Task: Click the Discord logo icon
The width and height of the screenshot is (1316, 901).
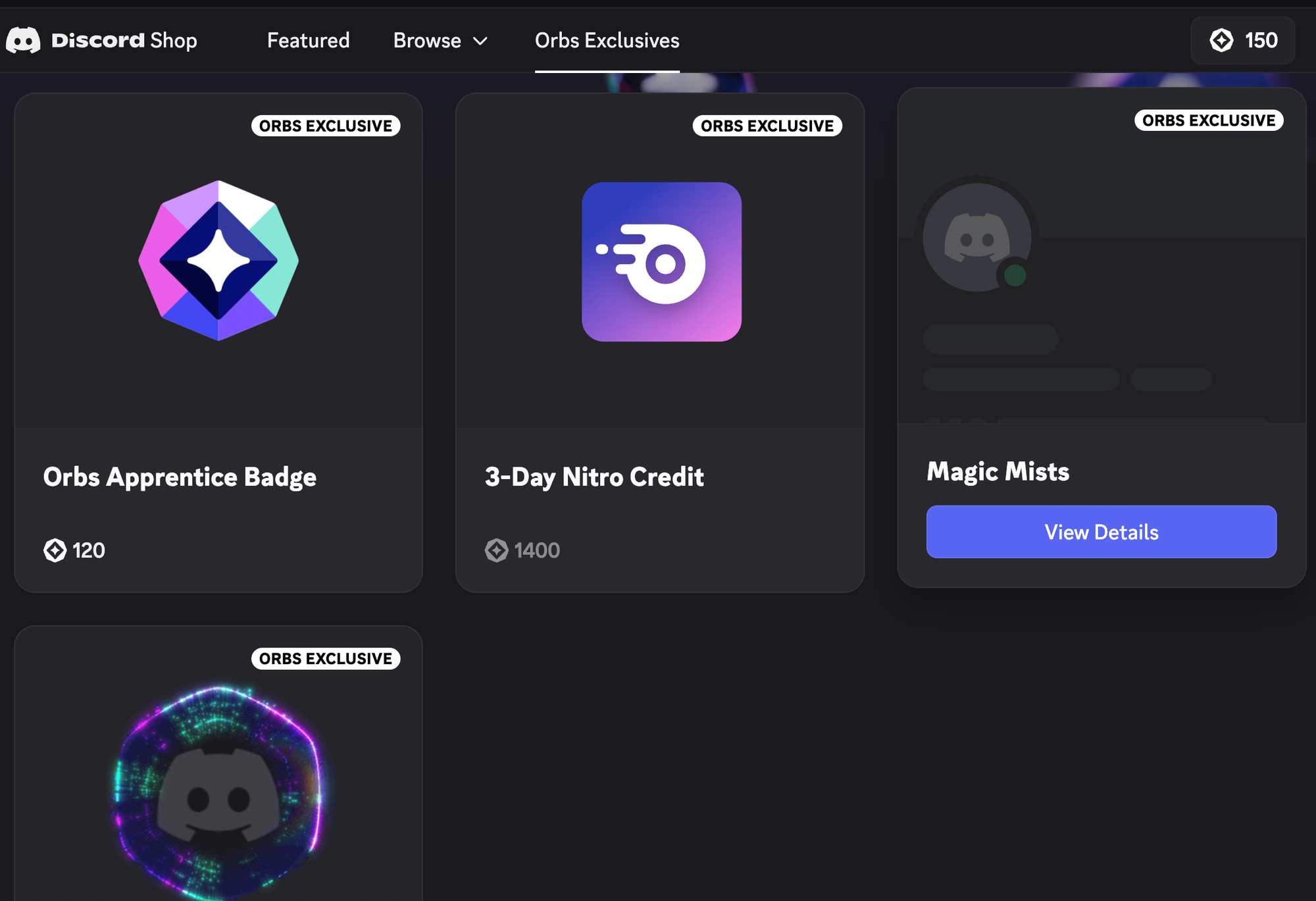Action: click(x=23, y=41)
